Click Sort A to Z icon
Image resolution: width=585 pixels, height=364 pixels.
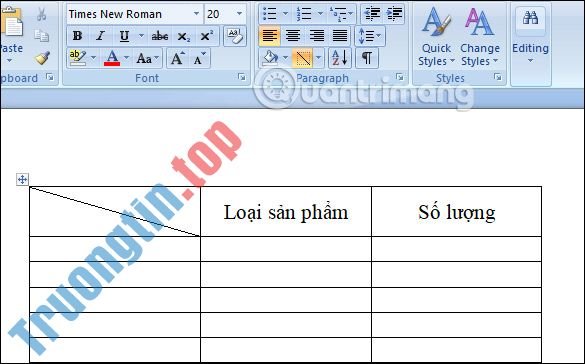[340, 58]
